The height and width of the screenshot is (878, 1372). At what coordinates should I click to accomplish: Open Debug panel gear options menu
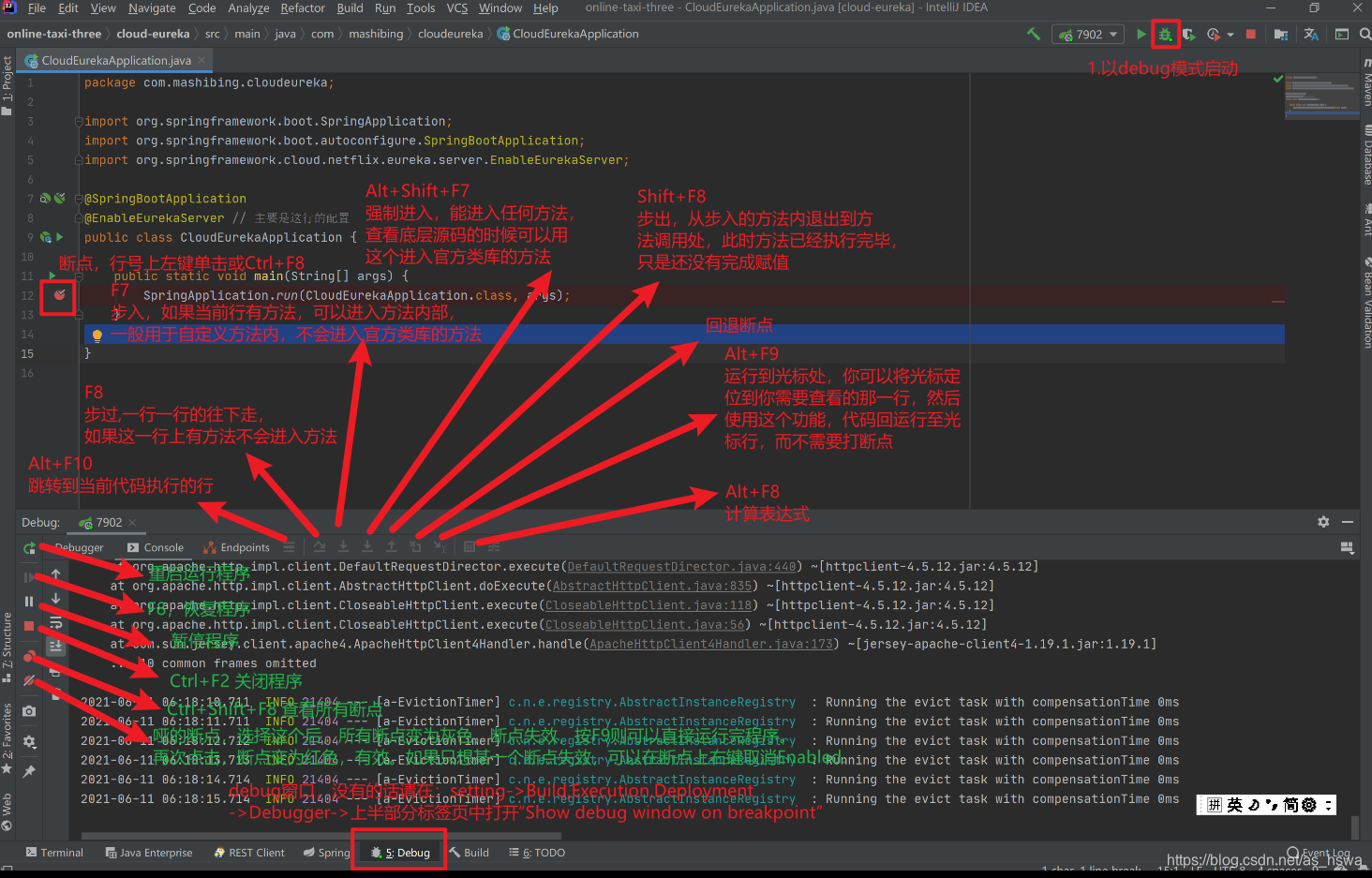1323,522
